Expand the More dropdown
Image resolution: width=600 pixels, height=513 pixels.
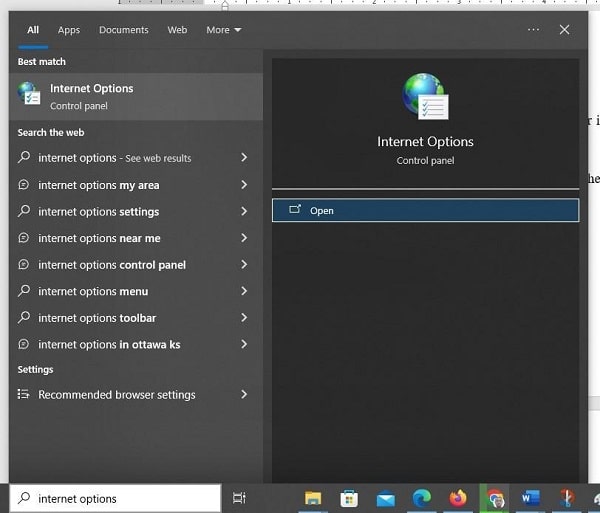[224, 30]
